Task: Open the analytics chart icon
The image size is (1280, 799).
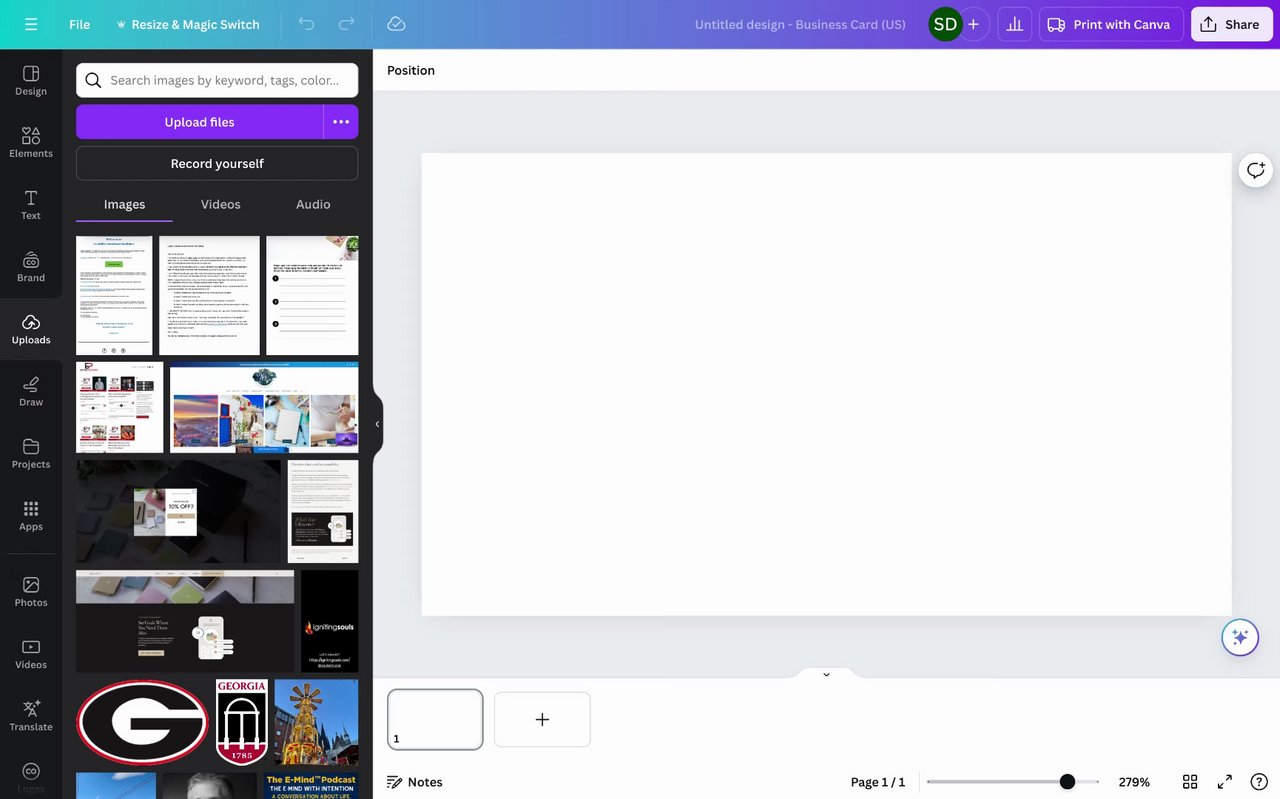Action: point(1015,24)
